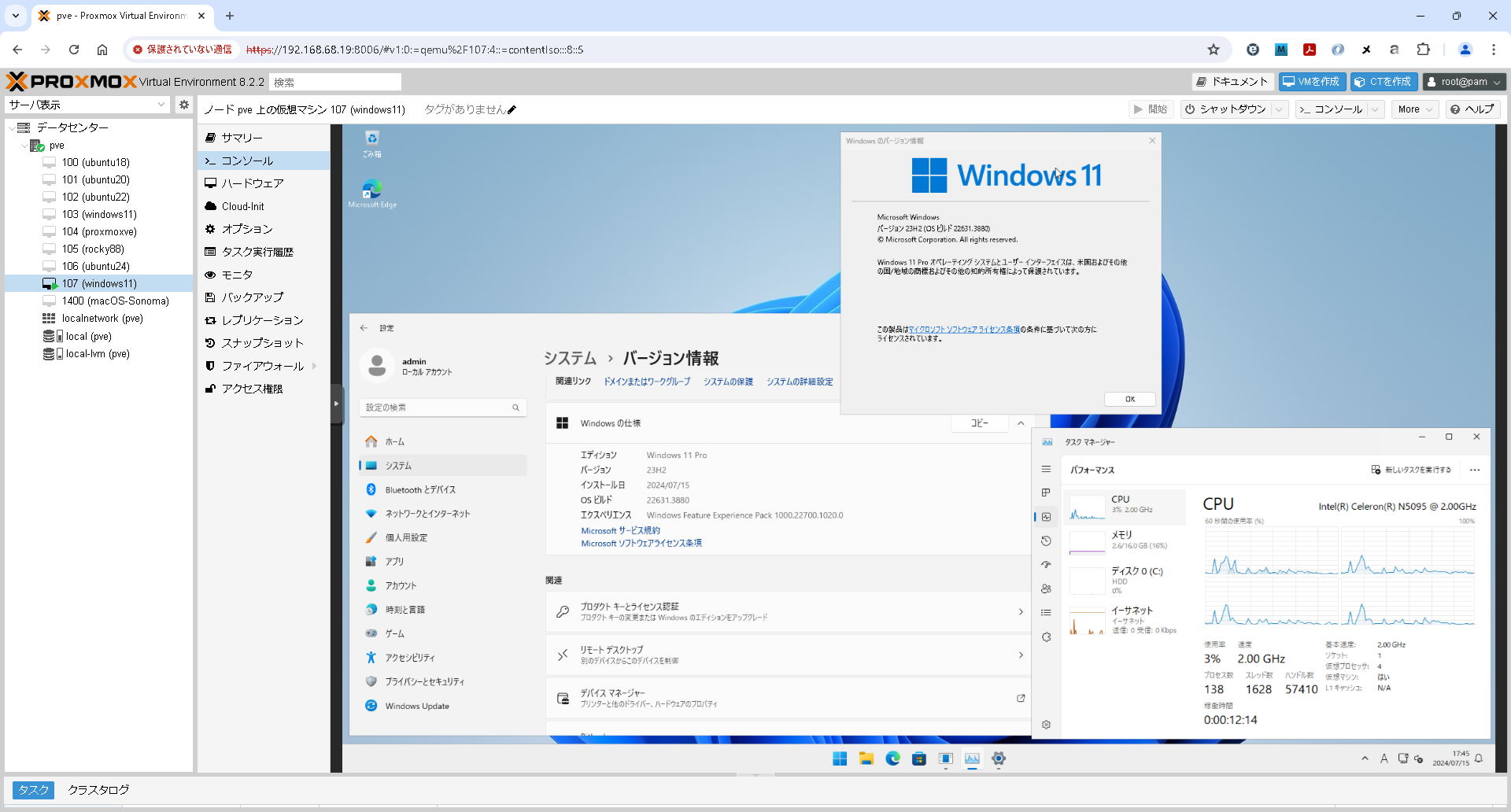Open the Summary (サマリー) menu item
The width and height of the screenshot is (1511, 812).
264,138
